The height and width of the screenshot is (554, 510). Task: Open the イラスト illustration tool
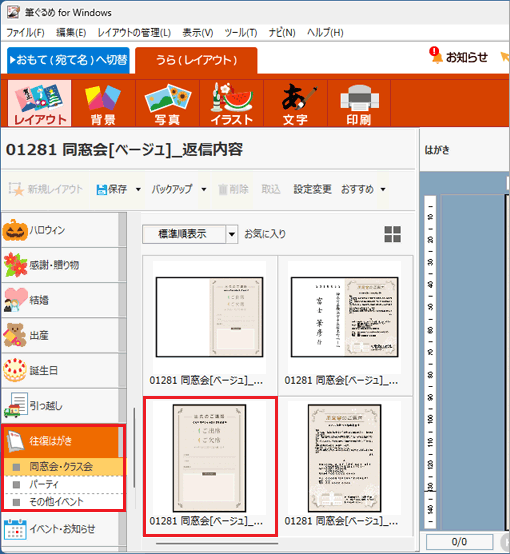[x=231, y=103]
